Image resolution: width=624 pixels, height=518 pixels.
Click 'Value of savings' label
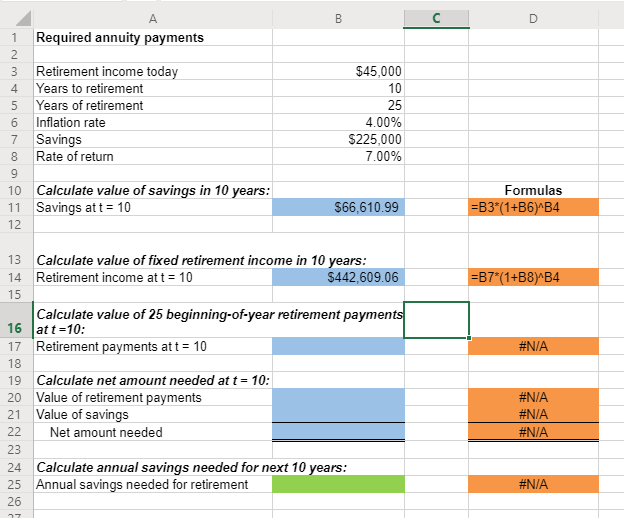pyautogui.click(x=82, y=415)
